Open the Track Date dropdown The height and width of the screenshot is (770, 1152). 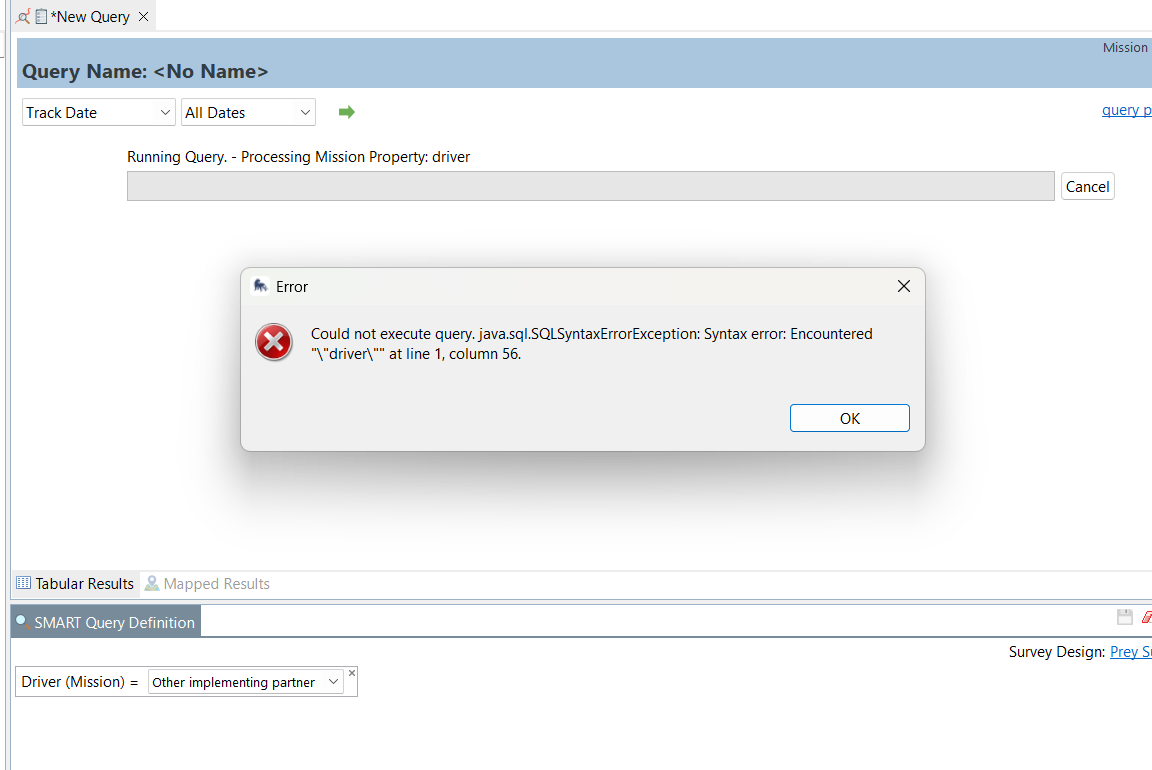[x=99, y=113]
